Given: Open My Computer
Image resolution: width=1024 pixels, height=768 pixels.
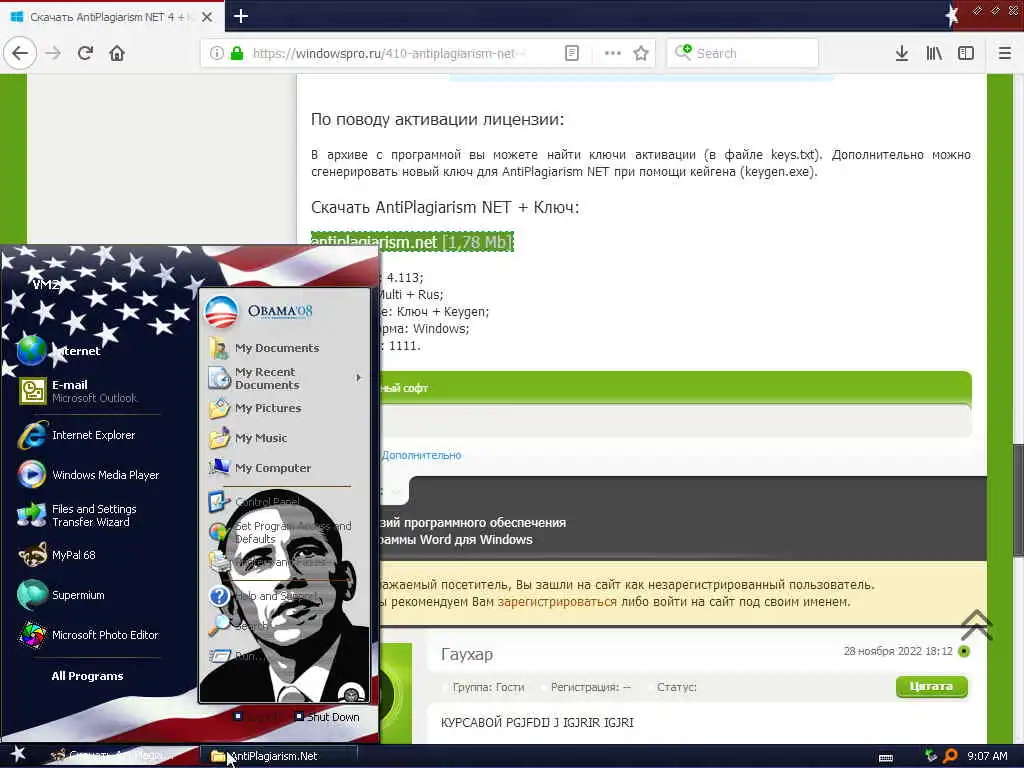Looking at the screenshot, I should click(x=260, y=468).
